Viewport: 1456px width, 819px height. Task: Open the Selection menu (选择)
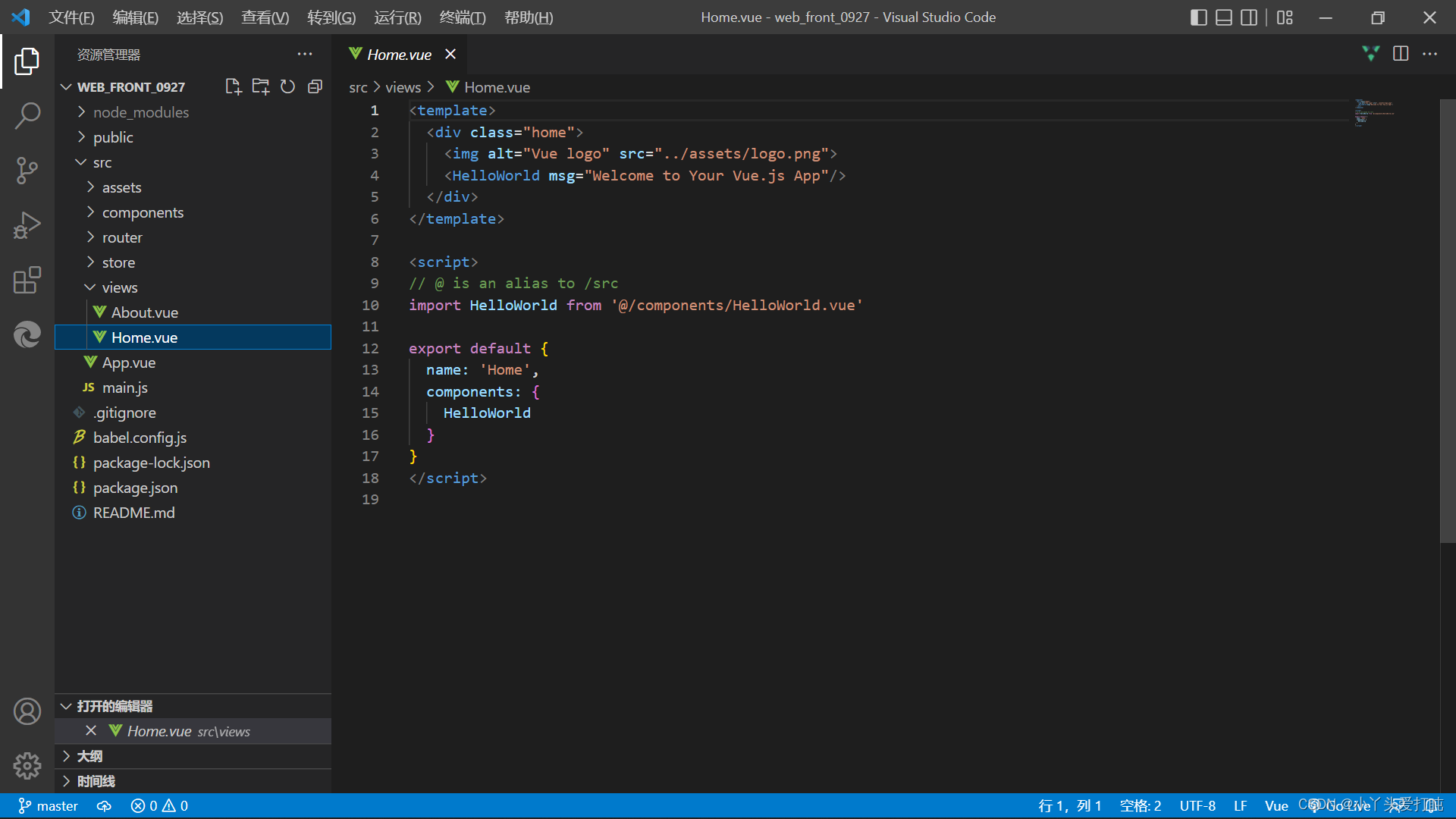200,17
